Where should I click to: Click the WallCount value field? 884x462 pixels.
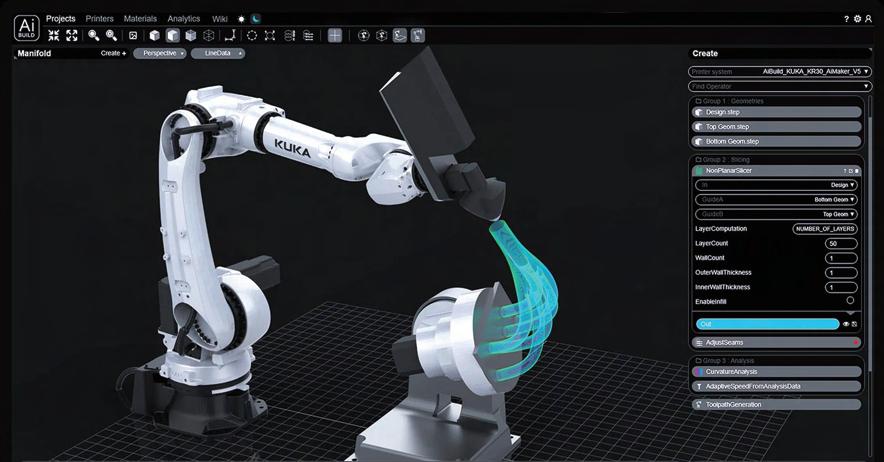click(x=841, y=258)
